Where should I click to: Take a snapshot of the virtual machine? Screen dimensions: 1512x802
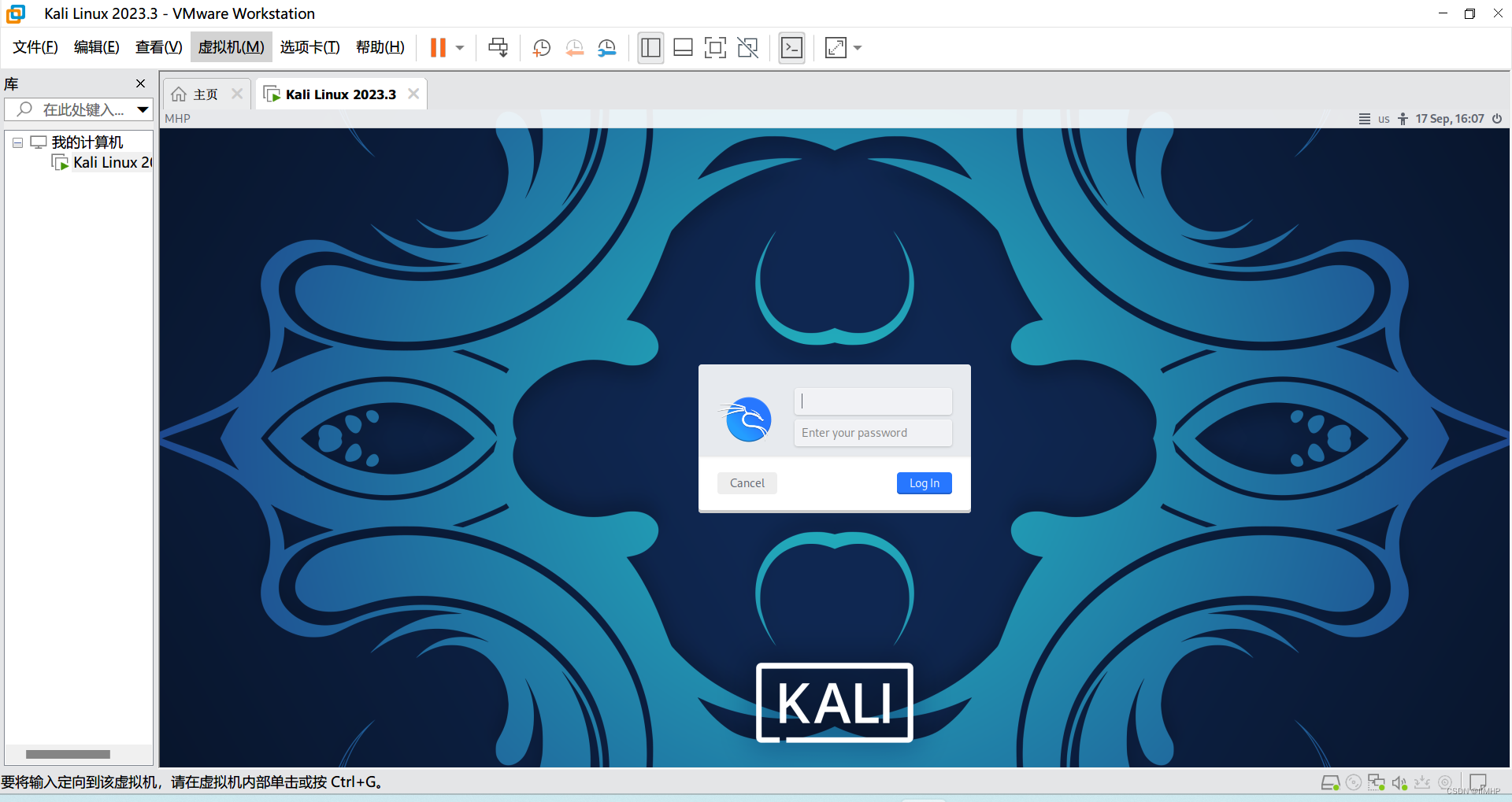pyautogui.click(x=542, y=48)
